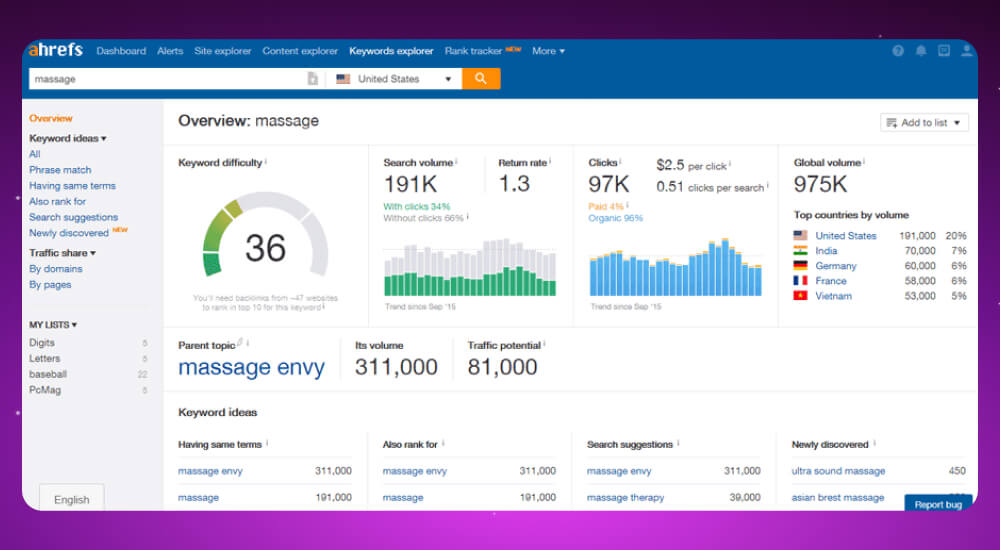Click info icon next to Clicks

tap(621, 161)
